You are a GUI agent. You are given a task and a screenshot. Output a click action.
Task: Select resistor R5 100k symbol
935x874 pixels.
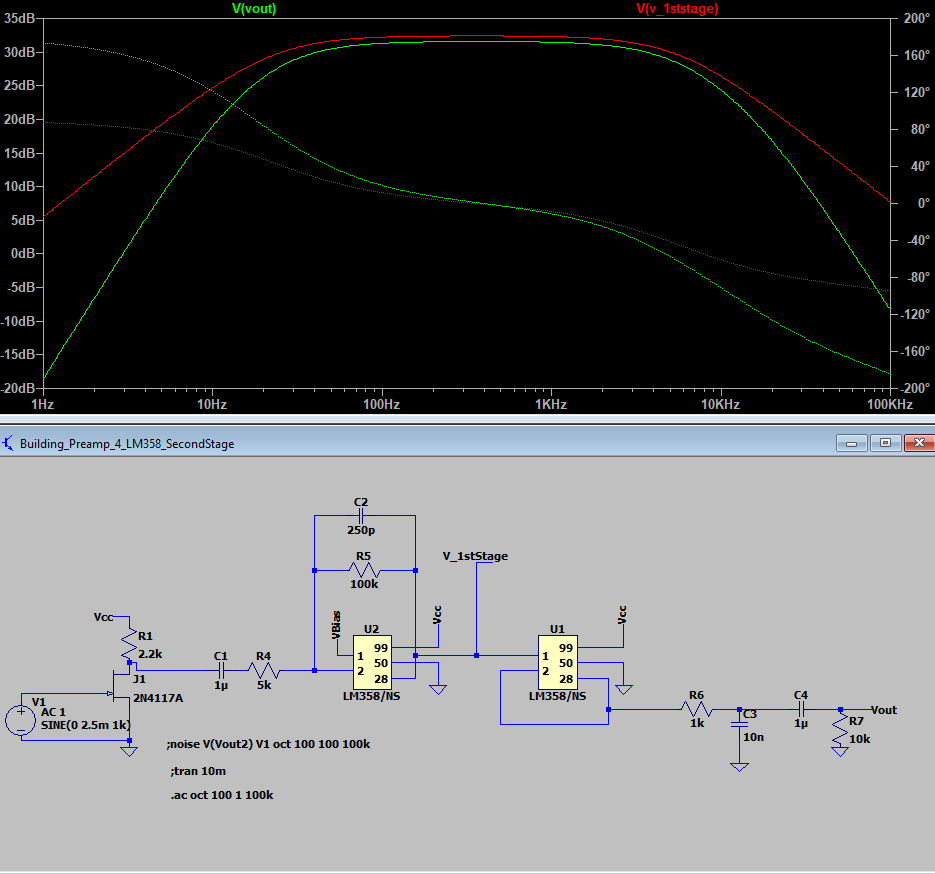tap(363, 571)
